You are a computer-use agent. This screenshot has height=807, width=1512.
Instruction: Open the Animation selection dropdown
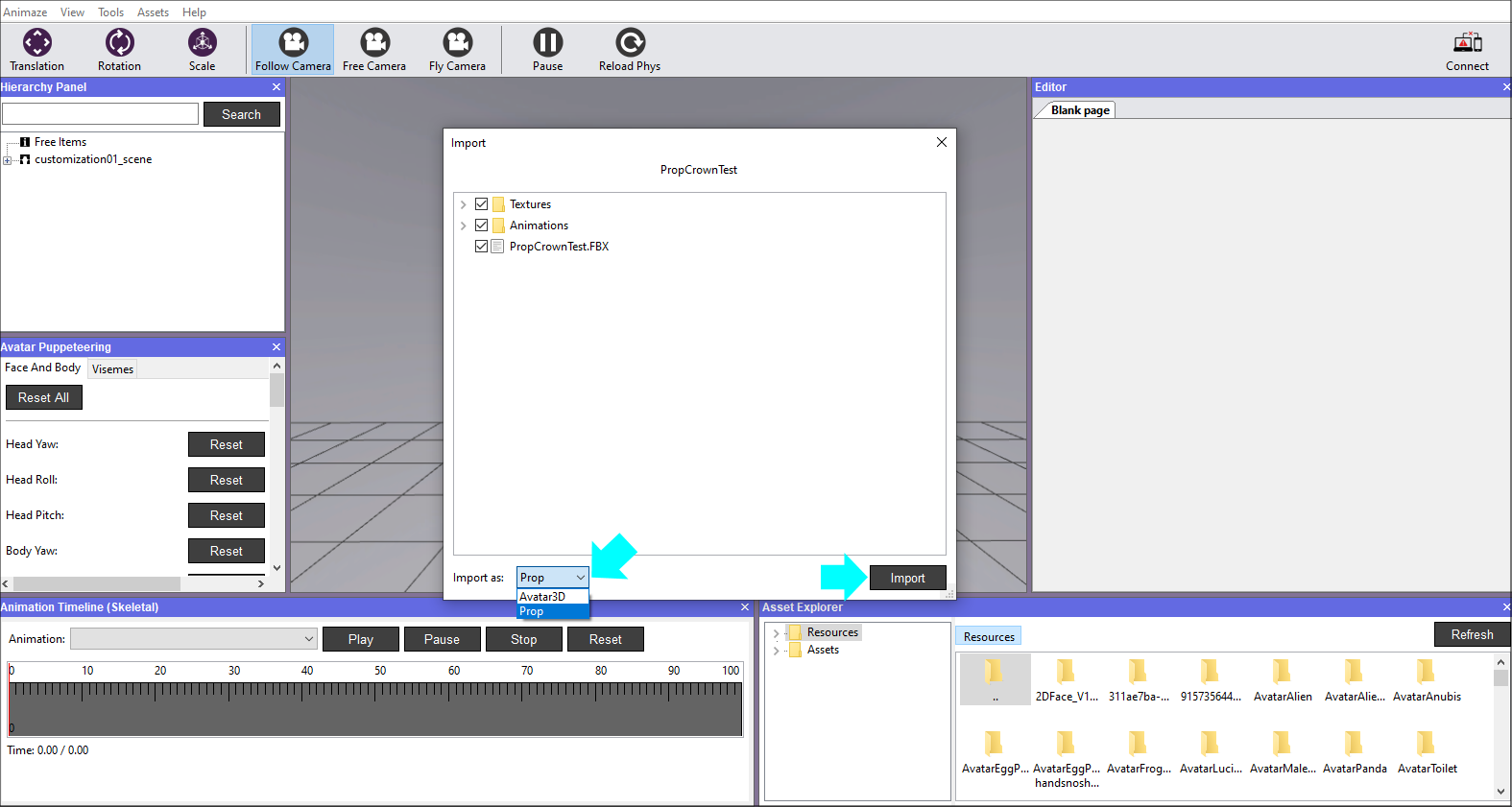click(194, 639)
